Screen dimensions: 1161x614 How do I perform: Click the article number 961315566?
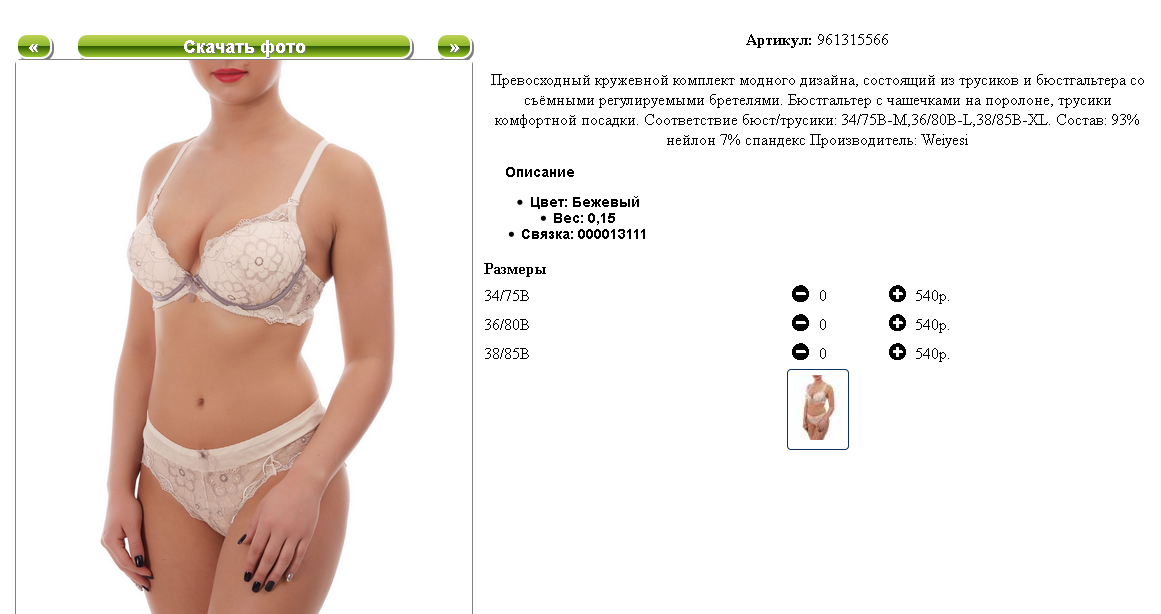click(852, 40)
